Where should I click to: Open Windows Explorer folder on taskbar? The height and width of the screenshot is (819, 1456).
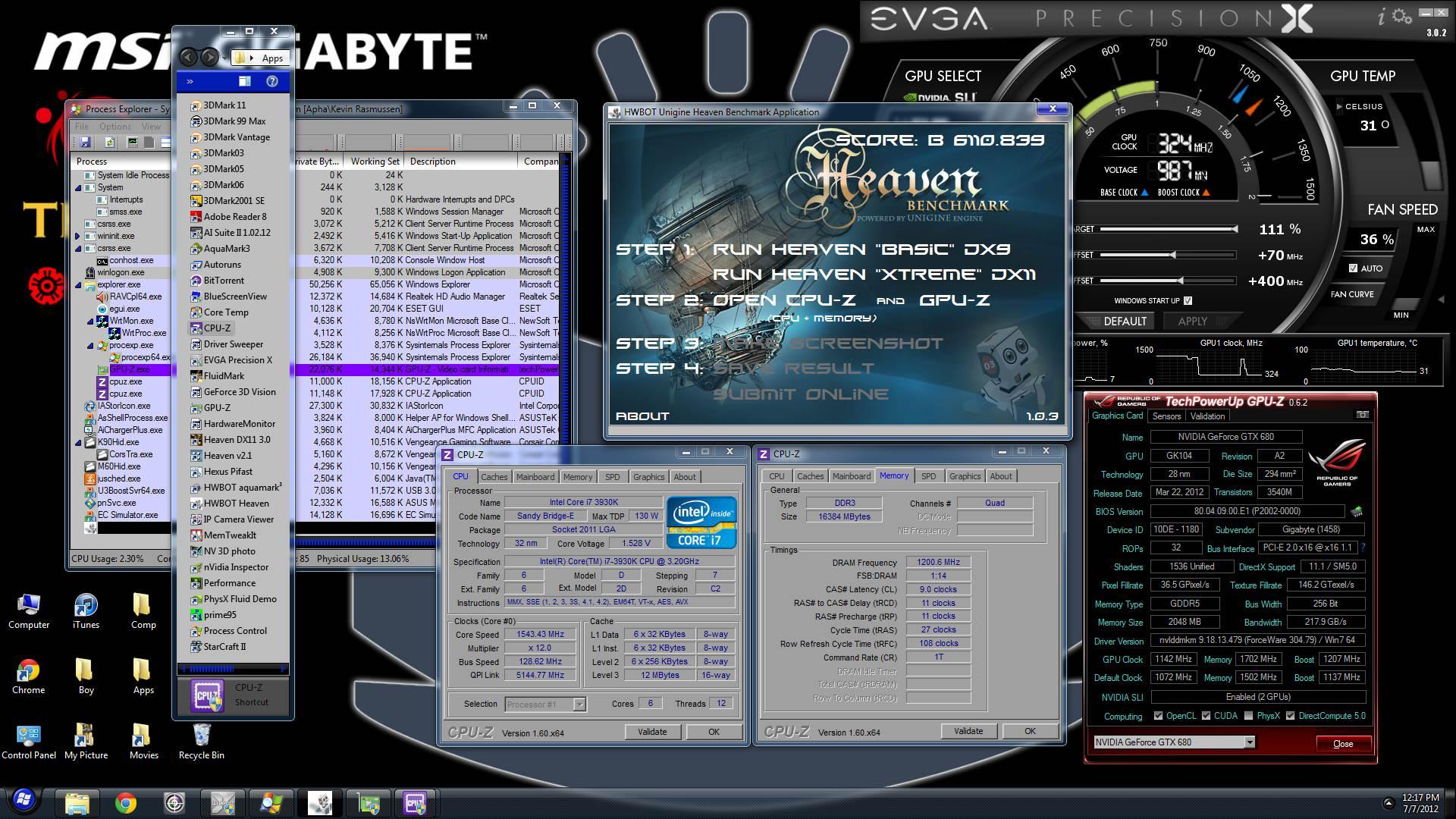coord(77,803)
